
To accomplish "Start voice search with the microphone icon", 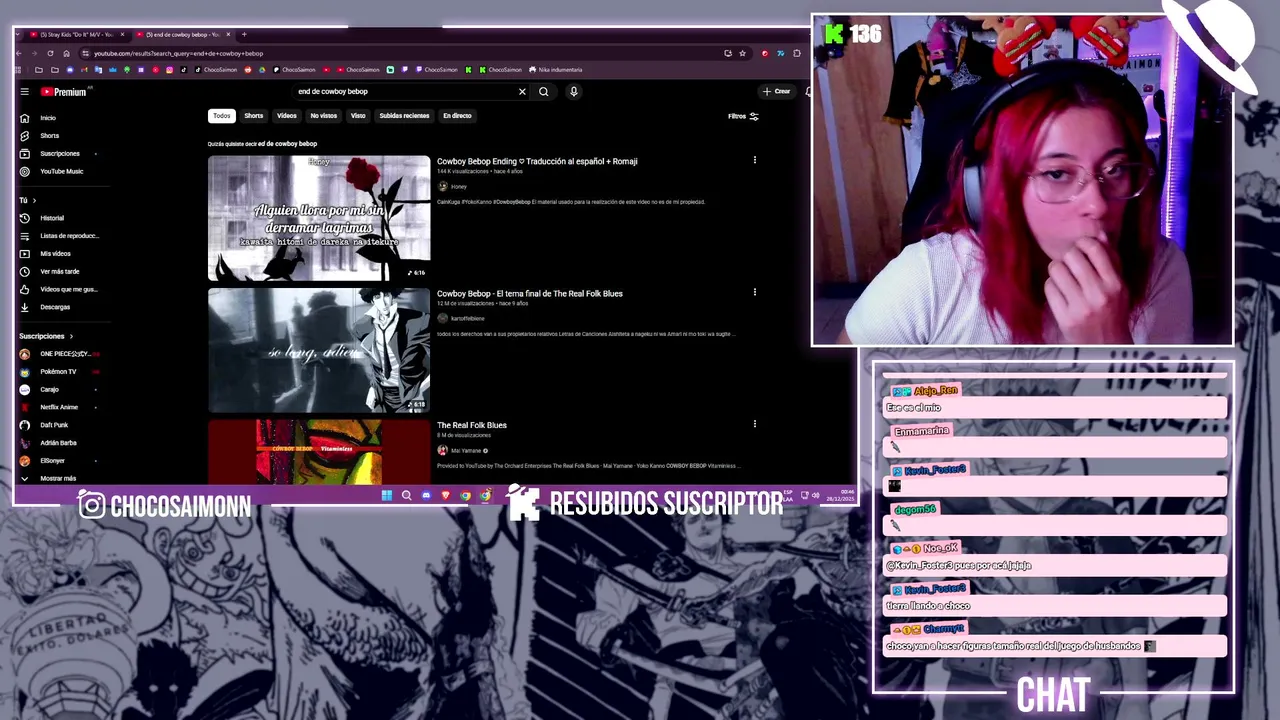I will pos(574,91).
